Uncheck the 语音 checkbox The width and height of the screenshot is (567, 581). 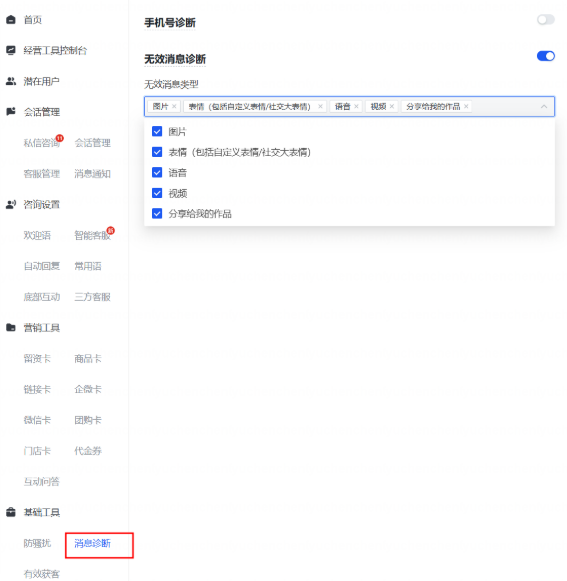coord(157,172)
